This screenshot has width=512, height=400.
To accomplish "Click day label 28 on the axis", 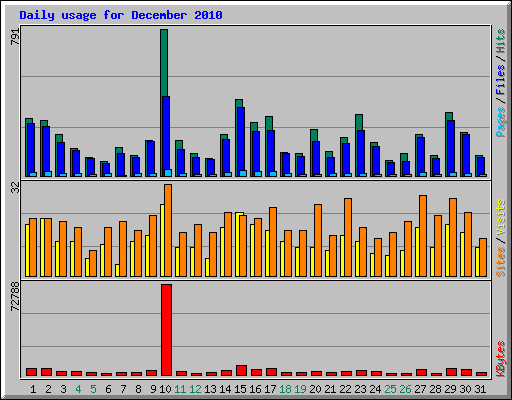I will click(435, 389).
